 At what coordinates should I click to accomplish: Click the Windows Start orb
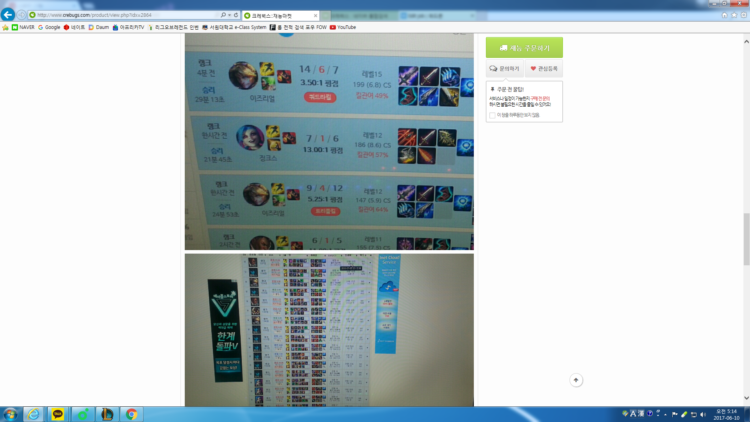[10, 413]
